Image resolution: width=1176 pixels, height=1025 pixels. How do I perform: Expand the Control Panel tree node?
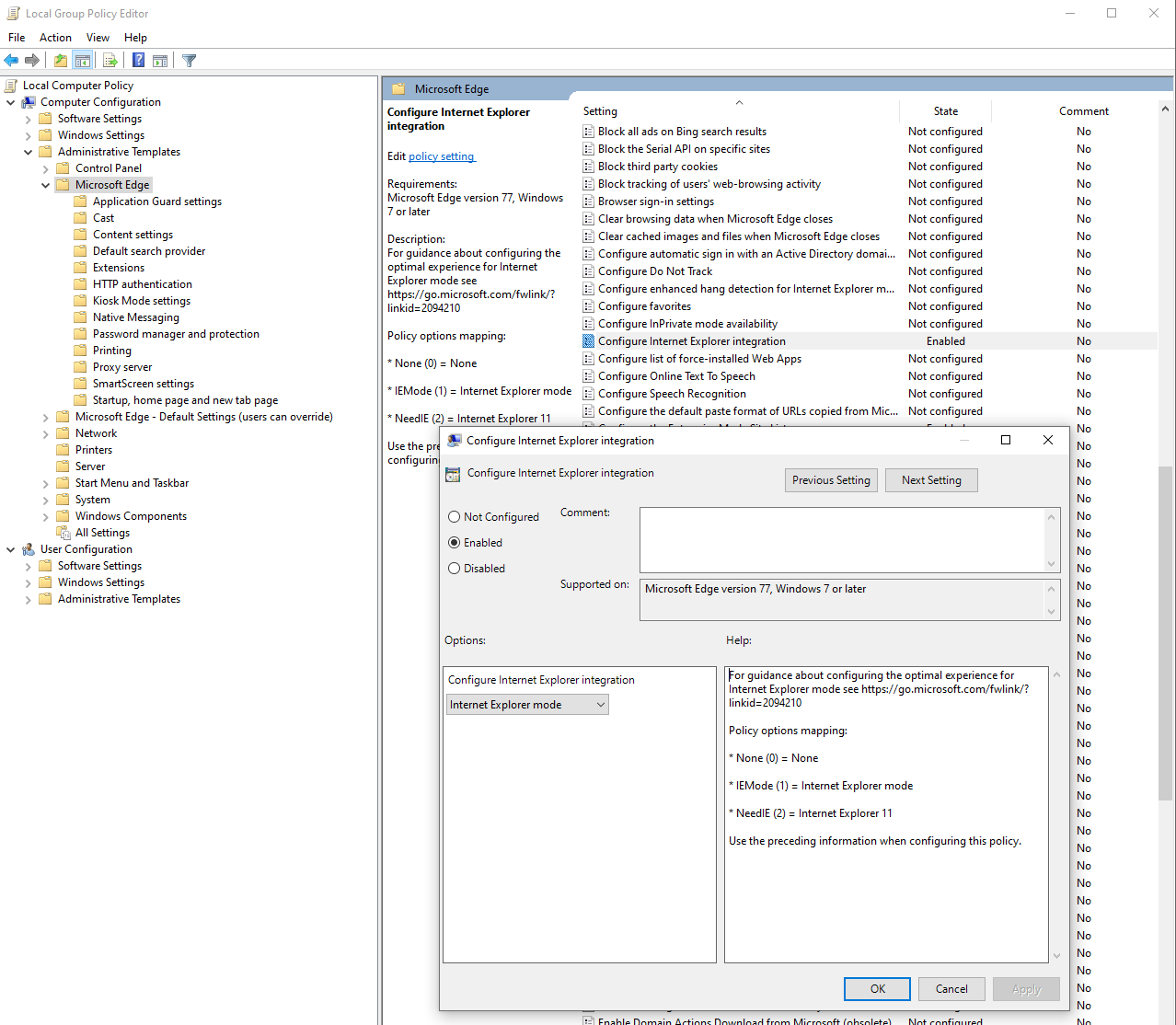(46, 168)
